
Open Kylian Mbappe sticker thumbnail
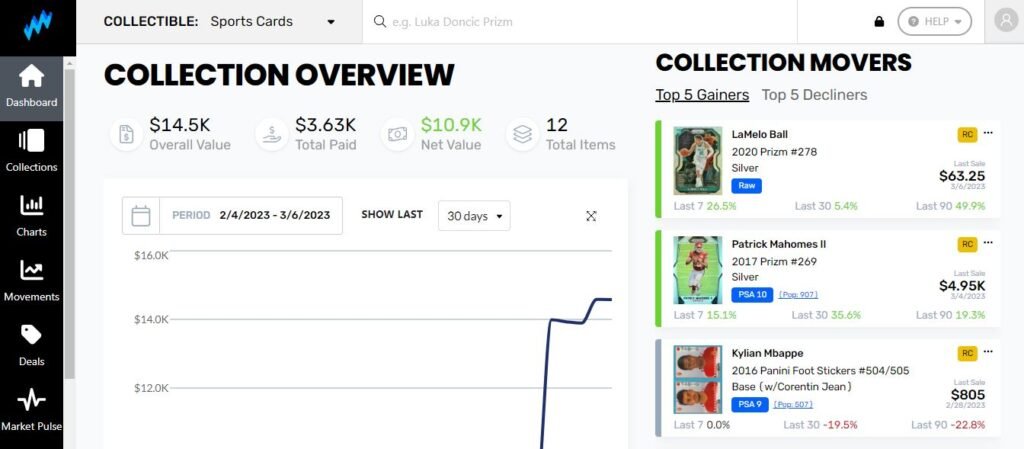pos(697,379)
